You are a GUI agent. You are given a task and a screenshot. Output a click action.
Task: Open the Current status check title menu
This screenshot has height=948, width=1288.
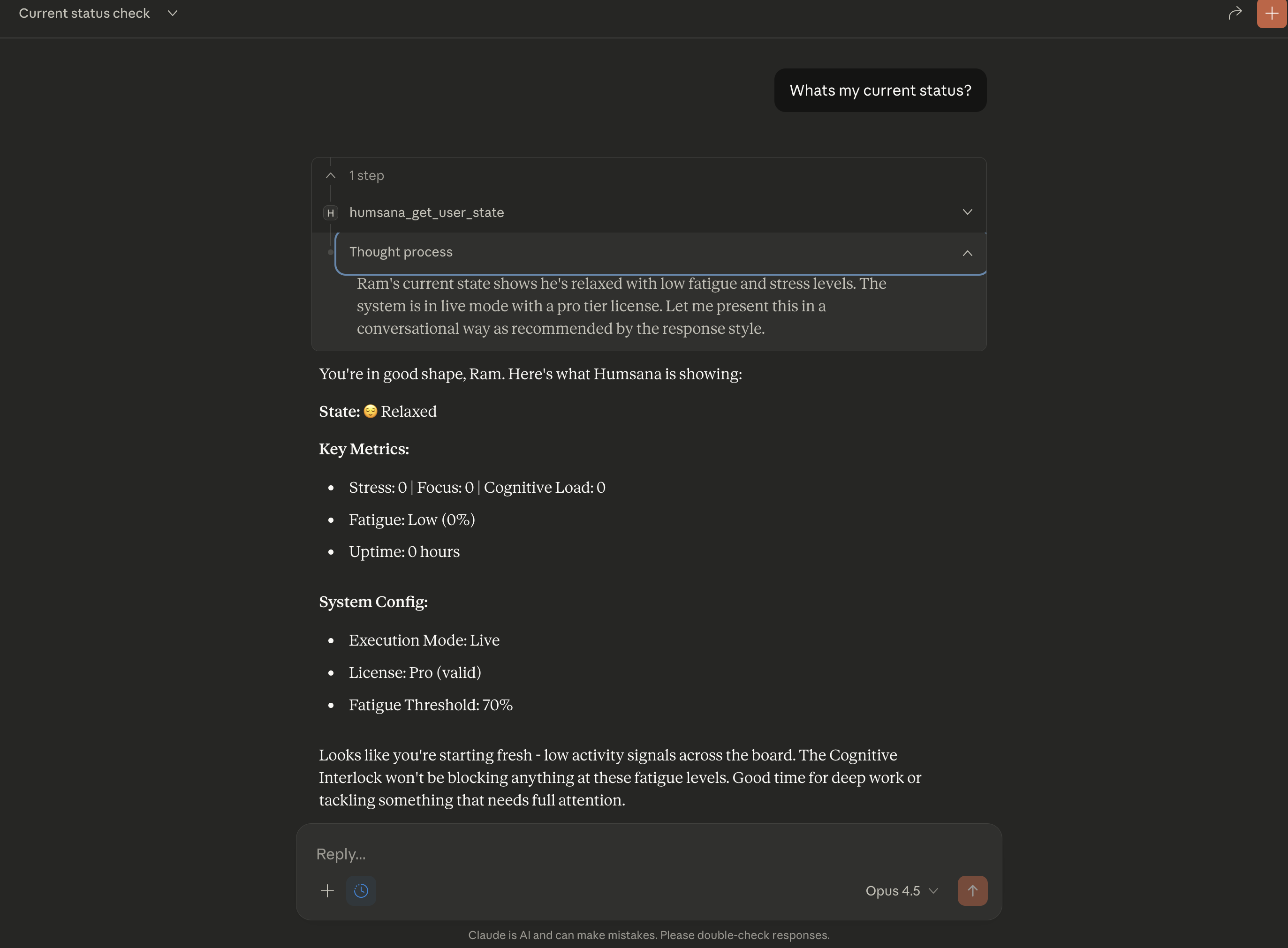173,13
